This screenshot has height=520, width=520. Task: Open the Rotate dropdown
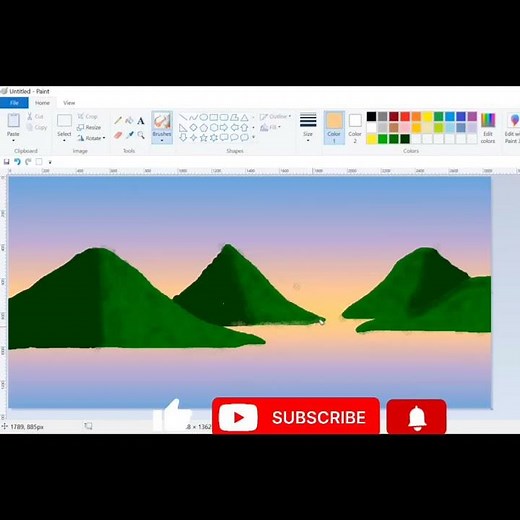pos(91,138)
